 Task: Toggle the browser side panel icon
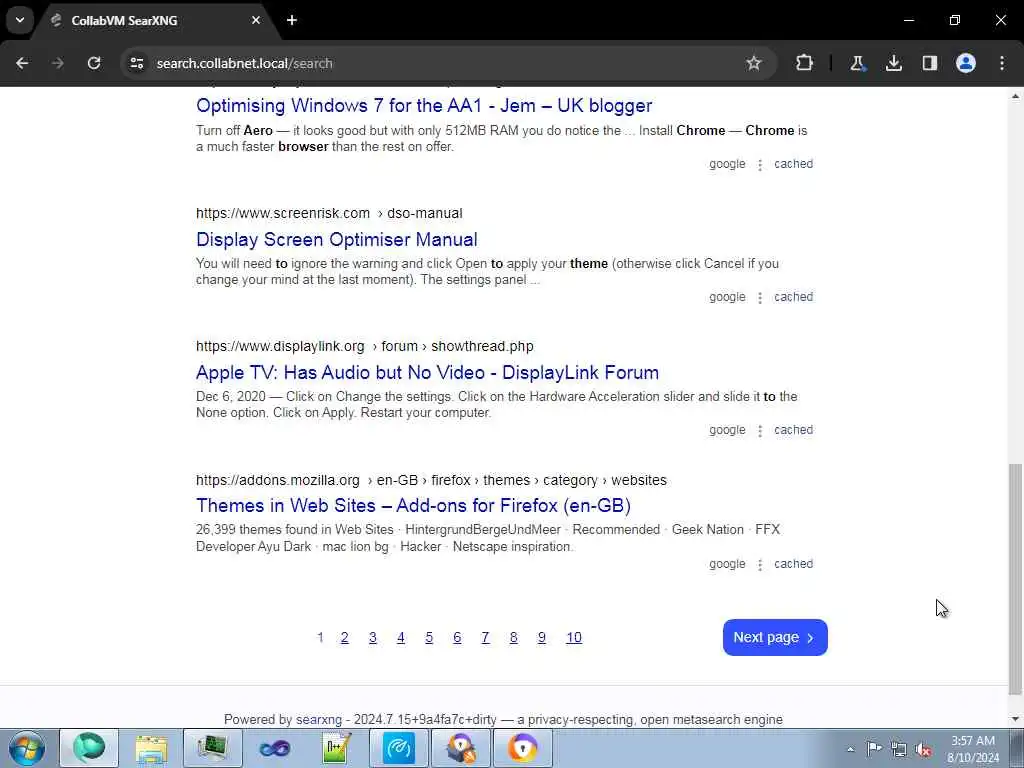pos(930,63)
